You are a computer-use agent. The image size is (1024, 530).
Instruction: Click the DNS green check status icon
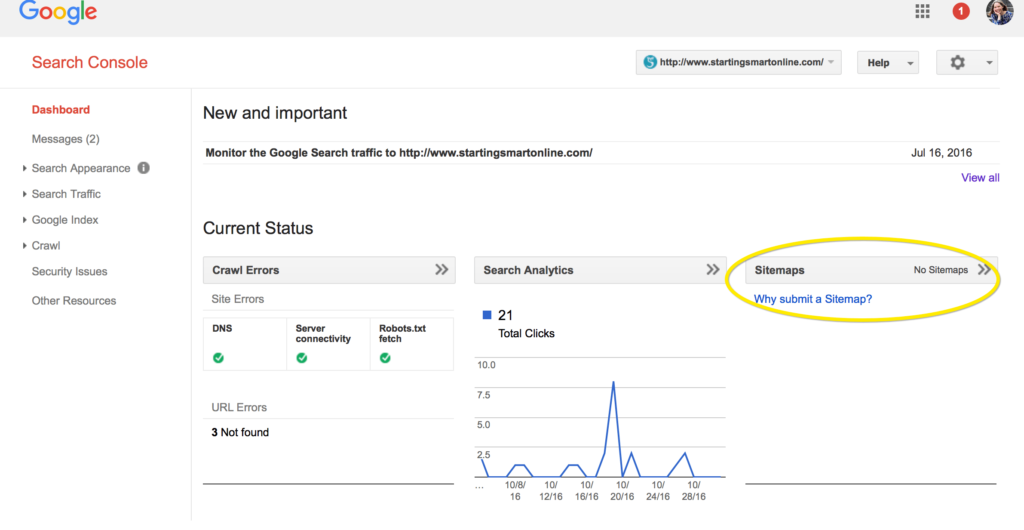218,358
